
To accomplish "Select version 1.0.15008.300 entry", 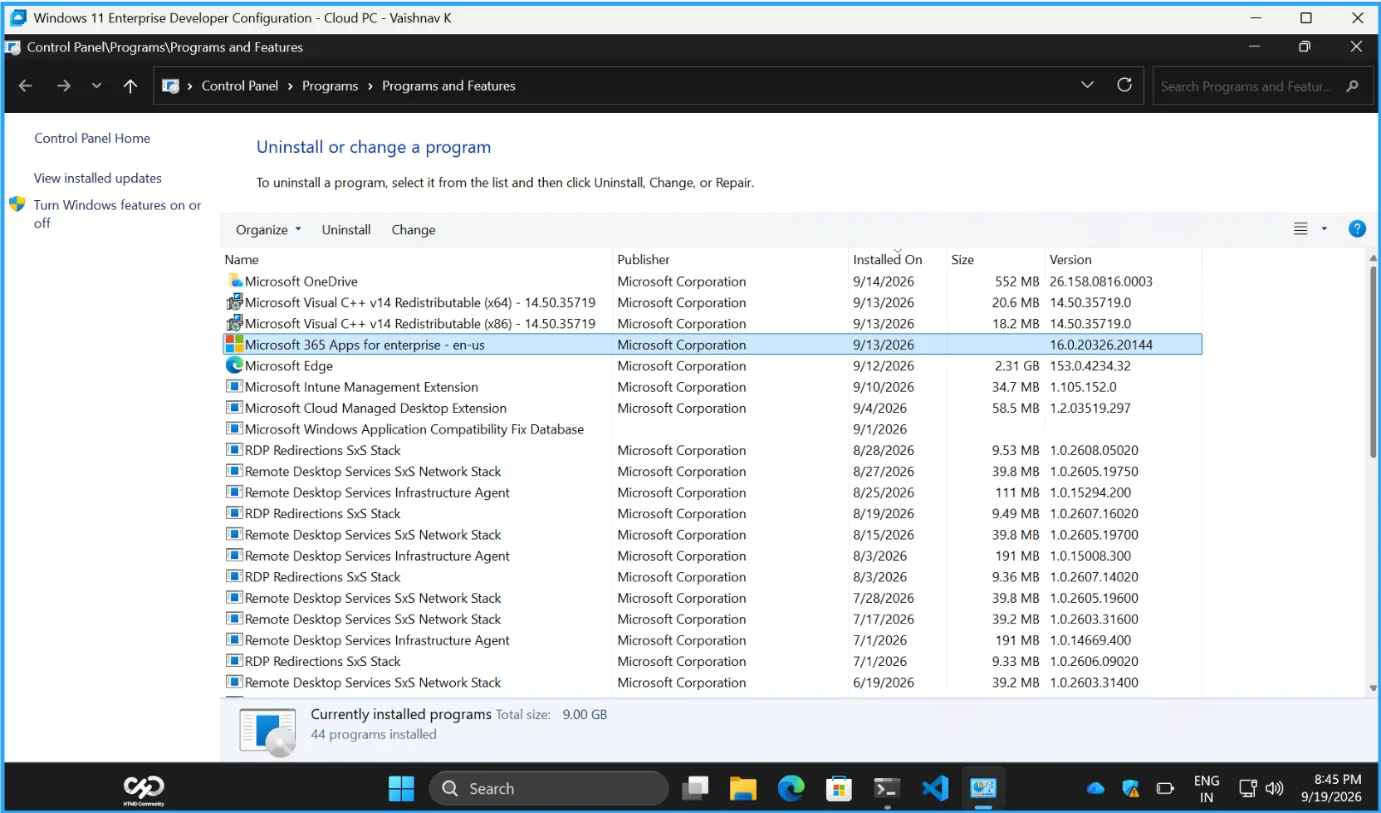I will point(712,555).
